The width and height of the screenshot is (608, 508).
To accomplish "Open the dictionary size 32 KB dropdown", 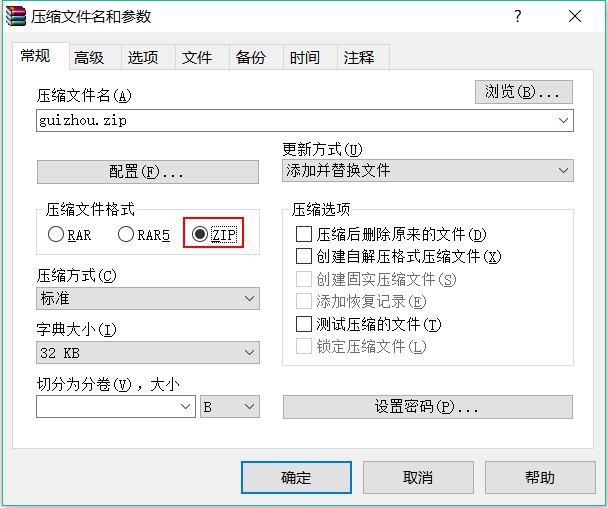I will 148,352.
